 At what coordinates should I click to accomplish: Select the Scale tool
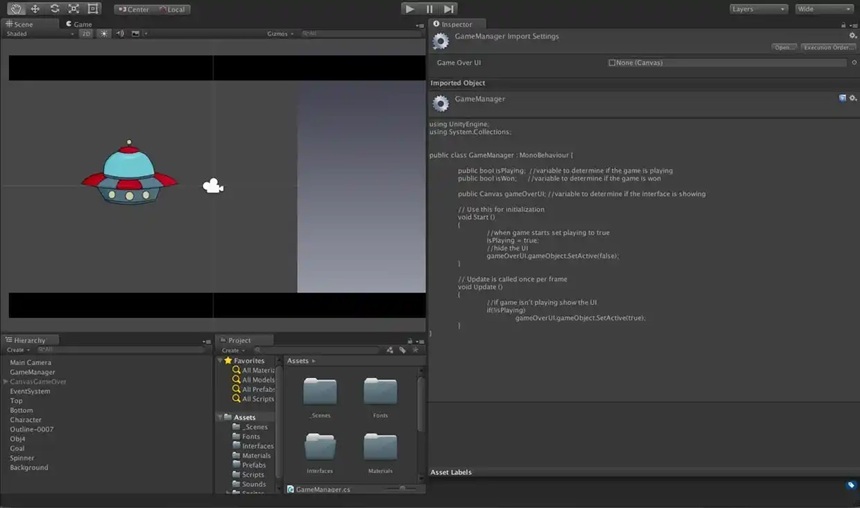coord(73,9)
